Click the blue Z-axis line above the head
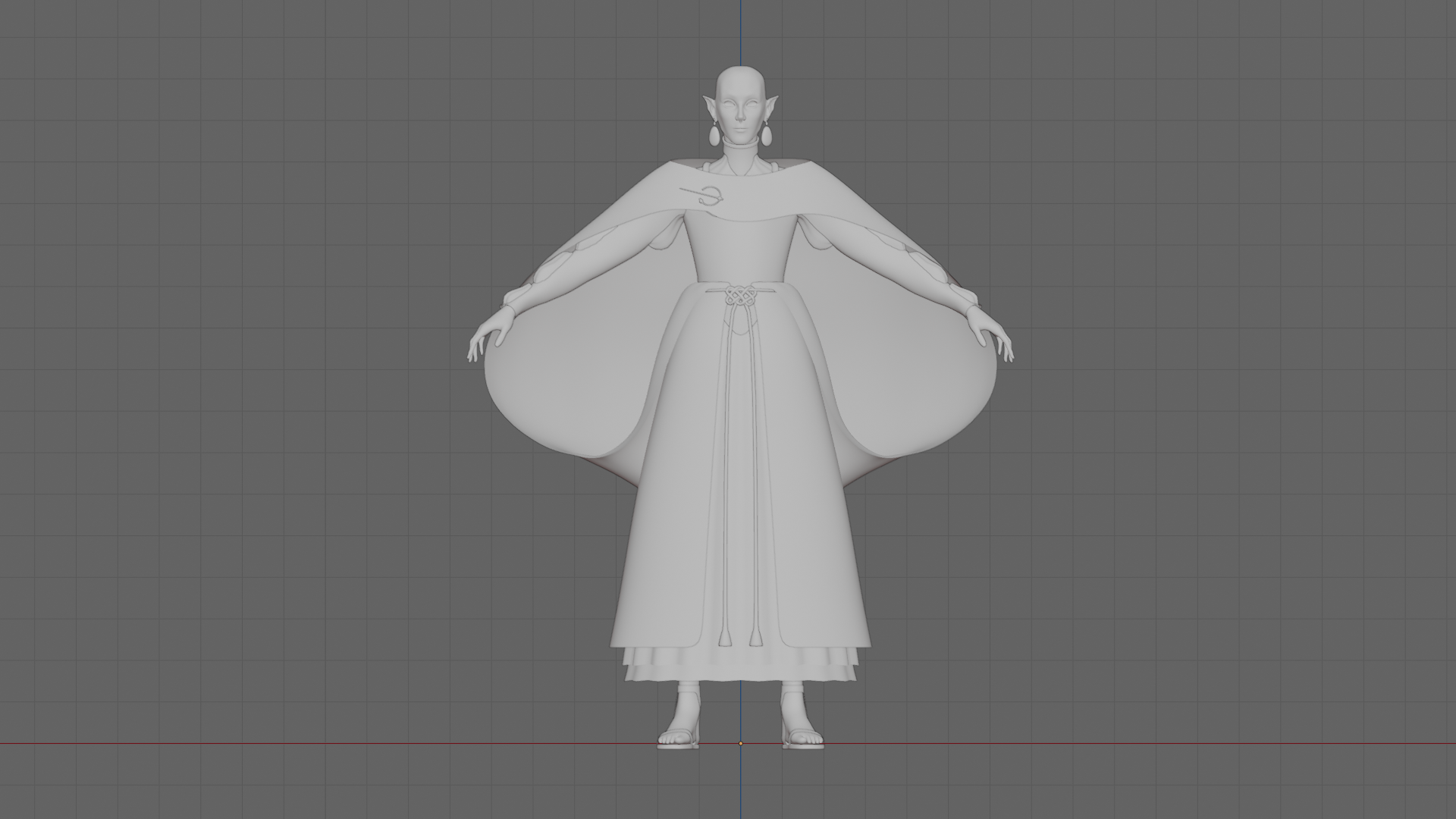Viewport: 1456px width, 819px height. click(741, 30)
